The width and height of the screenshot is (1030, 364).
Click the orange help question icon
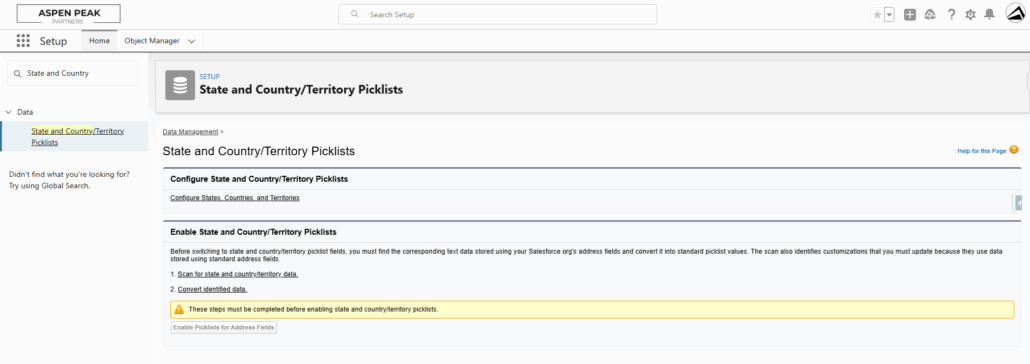click(1014, 150)
